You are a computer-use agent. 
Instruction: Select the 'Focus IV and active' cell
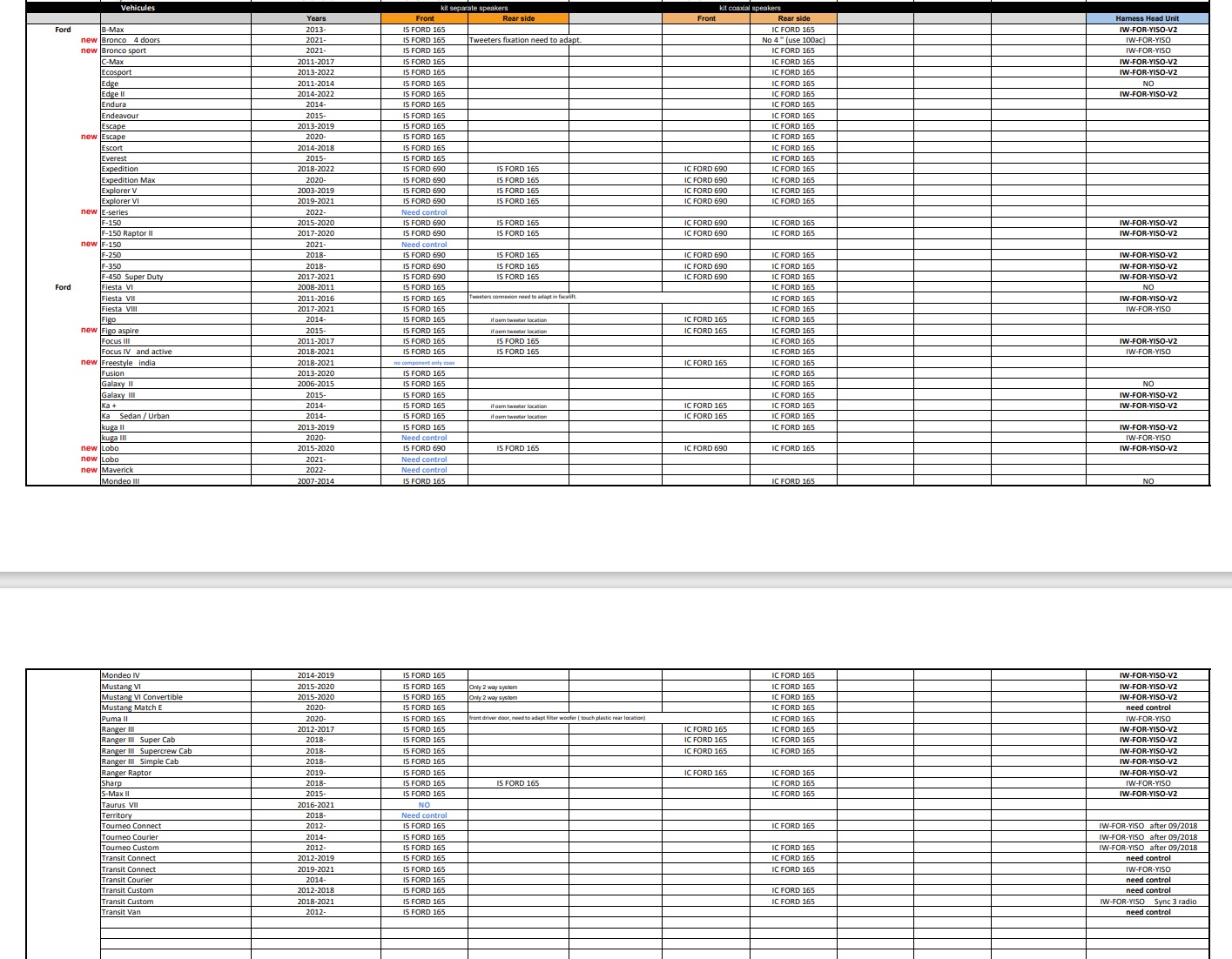(x=176, y=352)
